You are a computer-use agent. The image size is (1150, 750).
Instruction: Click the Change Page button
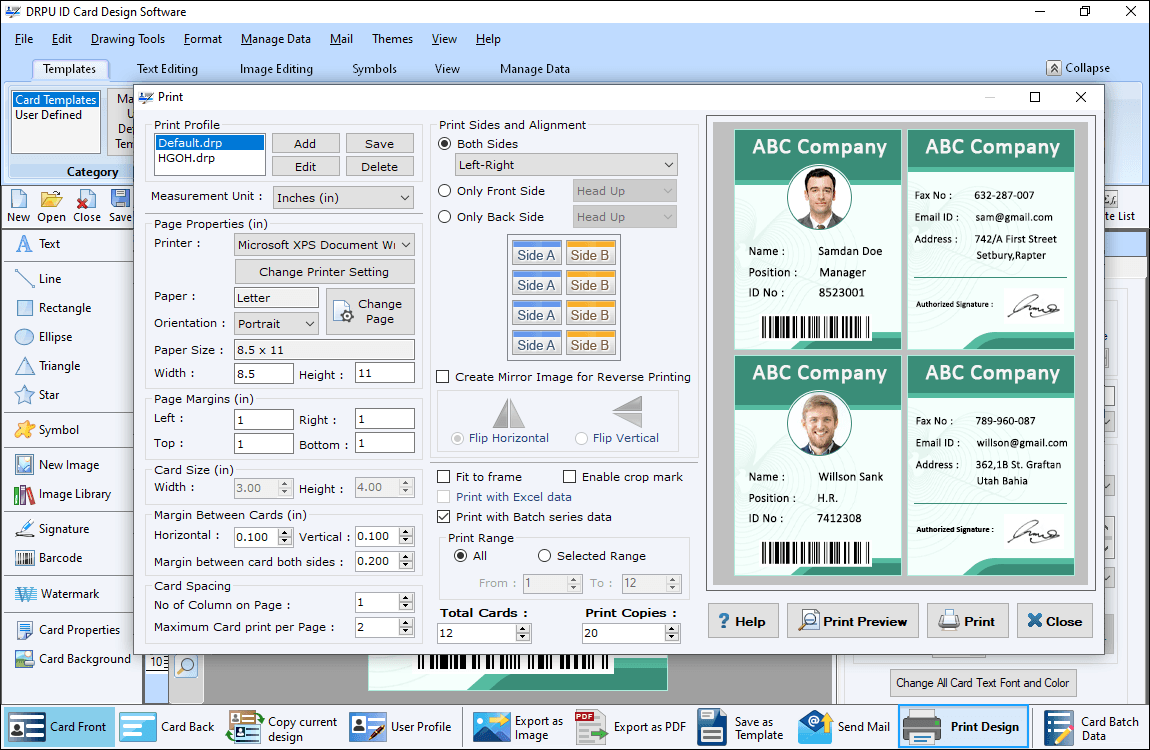coord(370,312)
